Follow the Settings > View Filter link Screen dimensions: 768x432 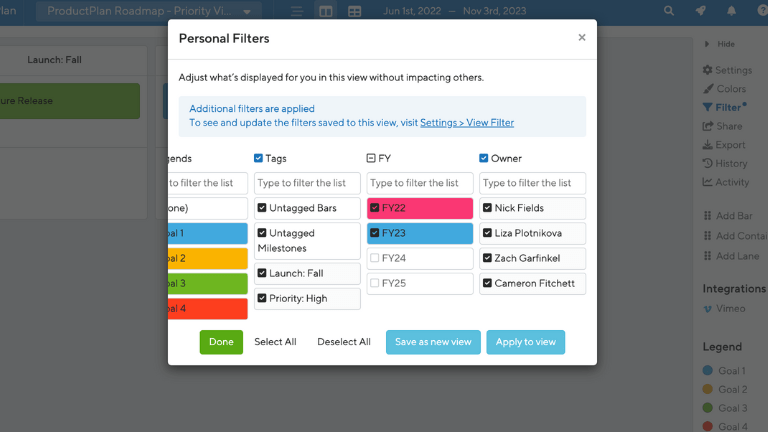[x=467, y=122]
